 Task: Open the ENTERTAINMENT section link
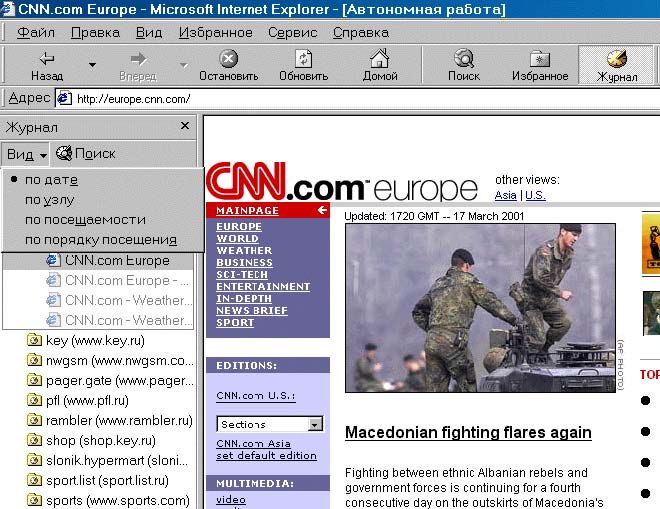(263, 286)
